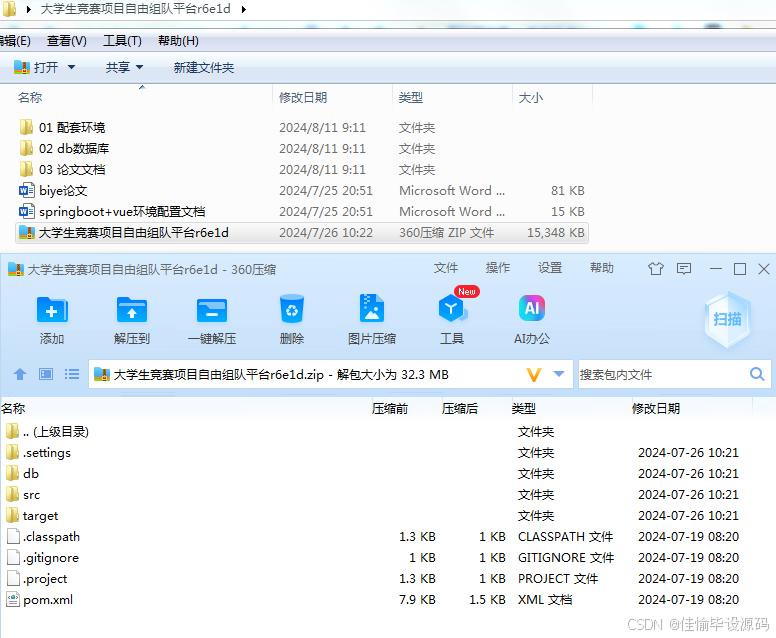Image resolution: width=776 pixels, height=638 pixels.
Task: Expand the 打开 dropdown arrow in Explorer
Action: pos(71,67)
